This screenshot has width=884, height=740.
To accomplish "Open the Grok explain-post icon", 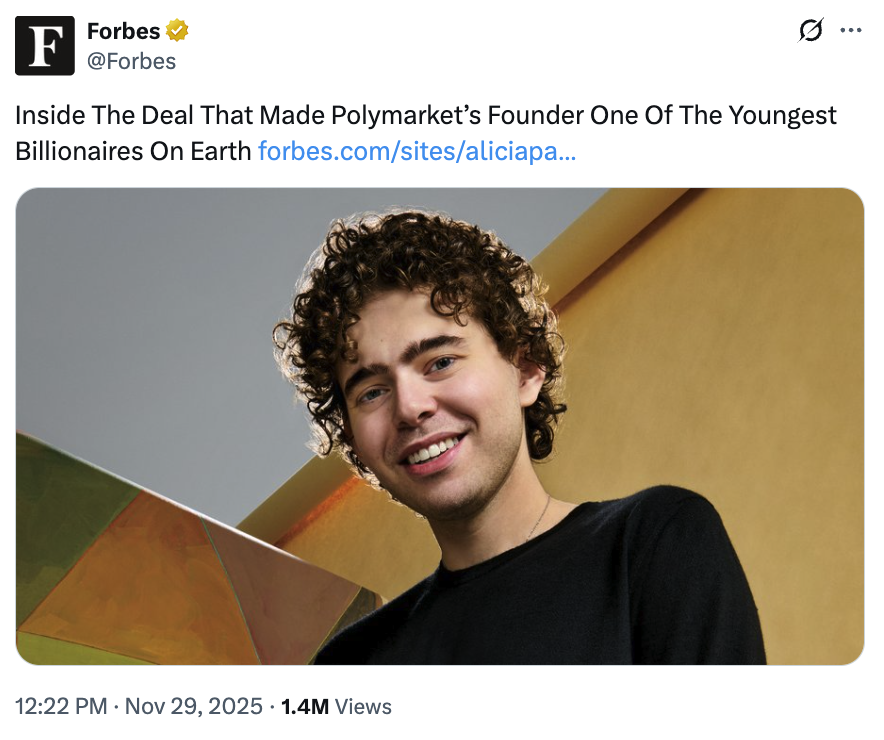I will pyautogui.click(x=809, y=31).
